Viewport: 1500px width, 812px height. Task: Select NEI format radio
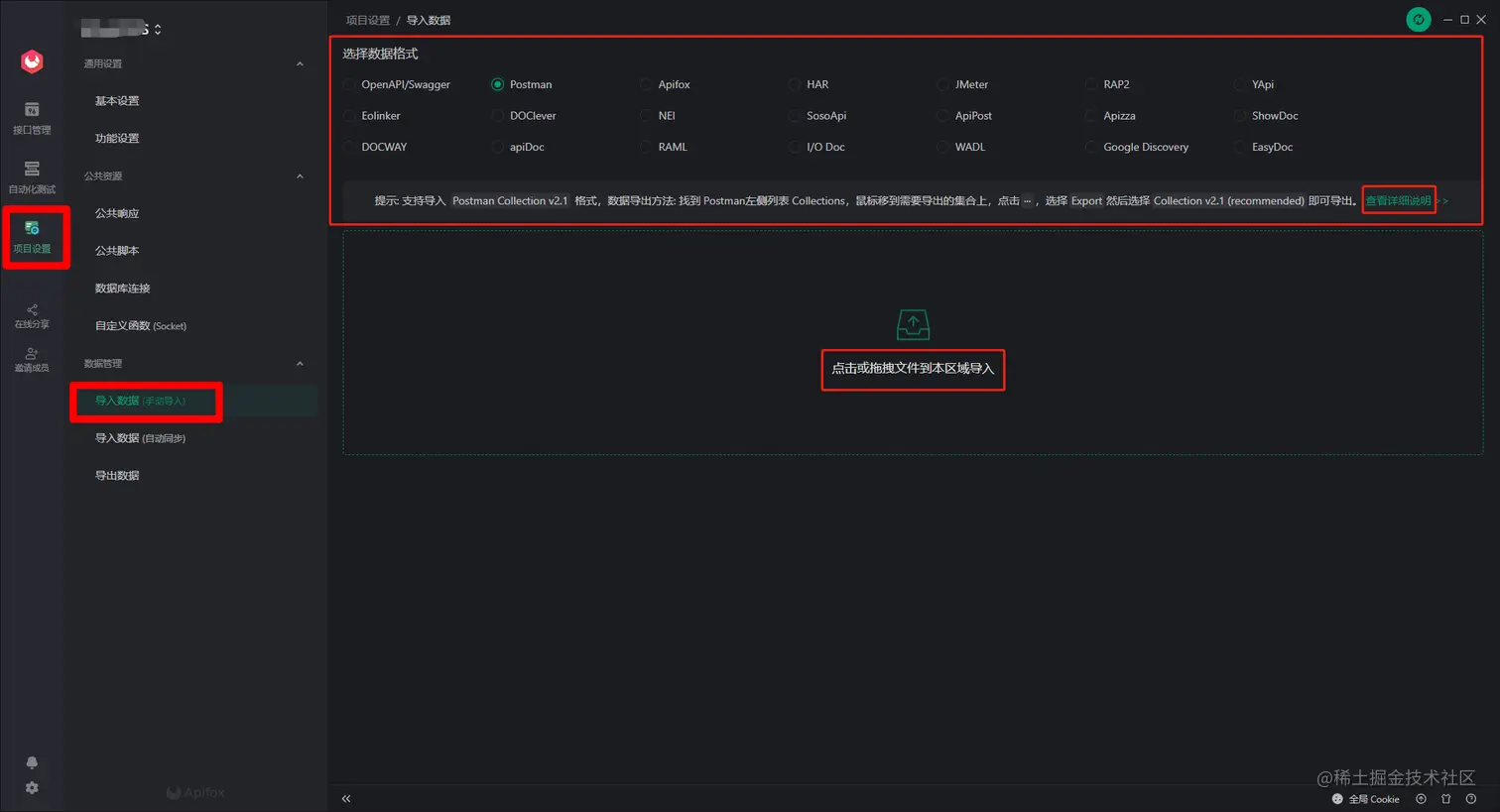(647, 116)
